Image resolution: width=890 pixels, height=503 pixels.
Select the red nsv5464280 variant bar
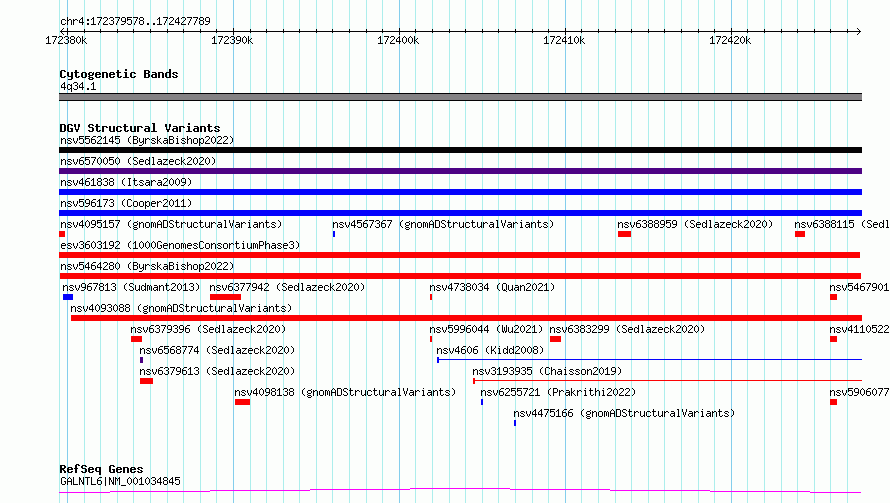pos(460,276)
